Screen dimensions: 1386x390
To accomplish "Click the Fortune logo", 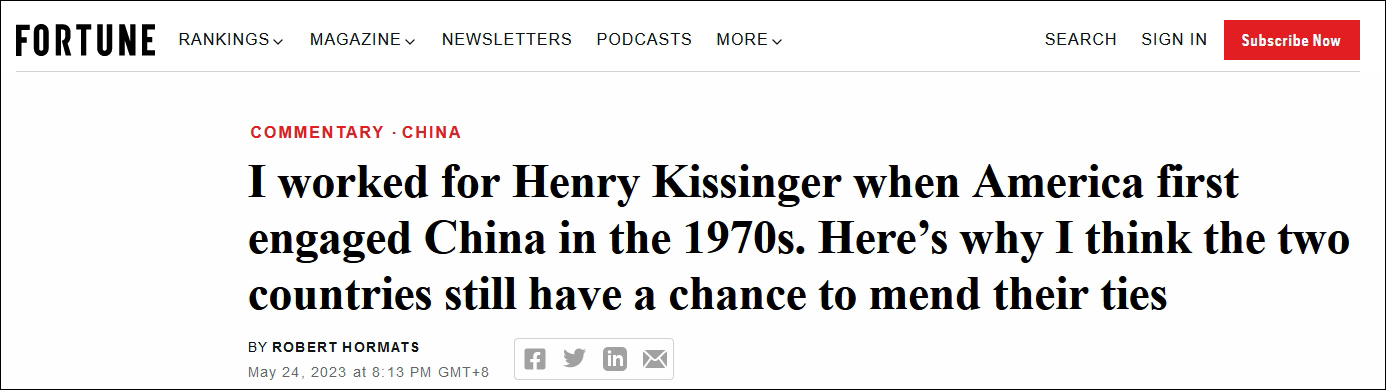I will pyautogui.click(x=85, y=40).
